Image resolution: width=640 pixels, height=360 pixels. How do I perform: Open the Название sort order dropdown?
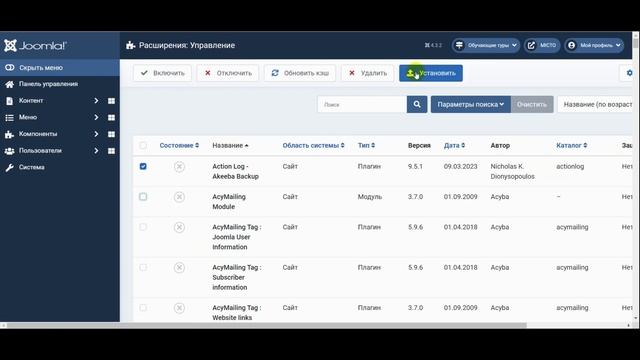point(596,104)
